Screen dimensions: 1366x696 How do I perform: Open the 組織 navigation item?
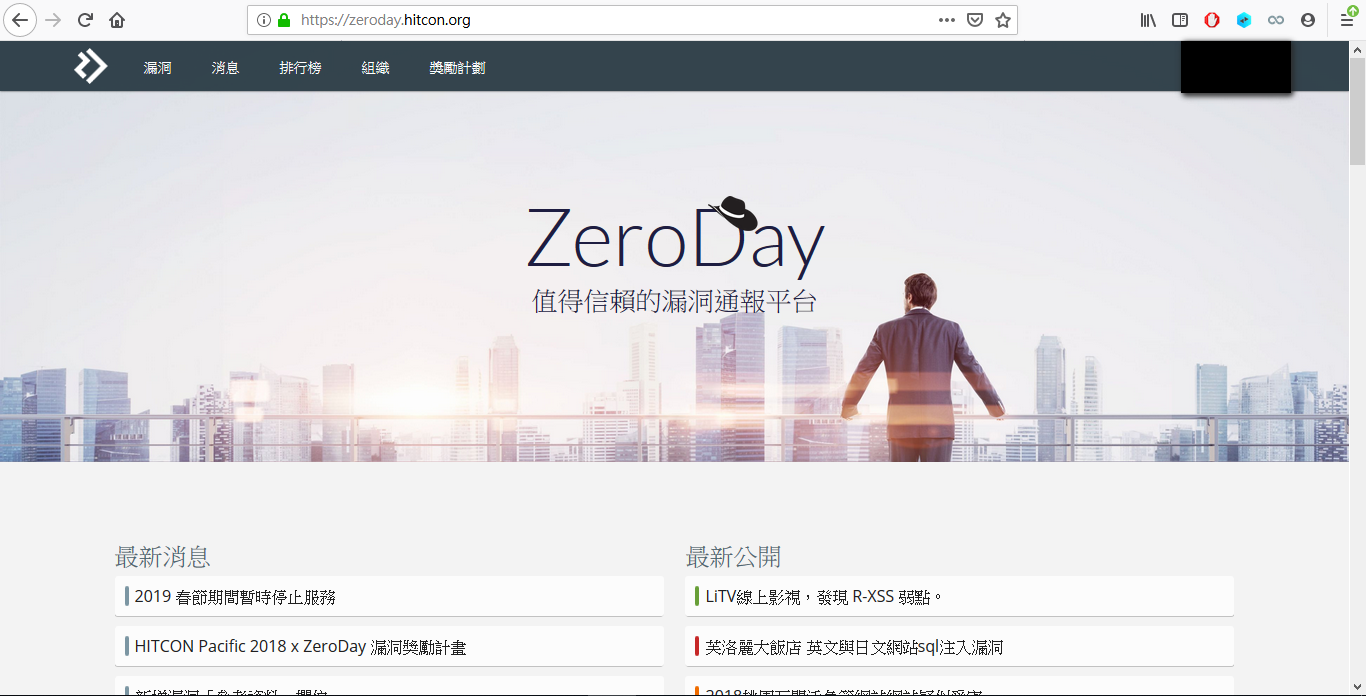point(376,68)
